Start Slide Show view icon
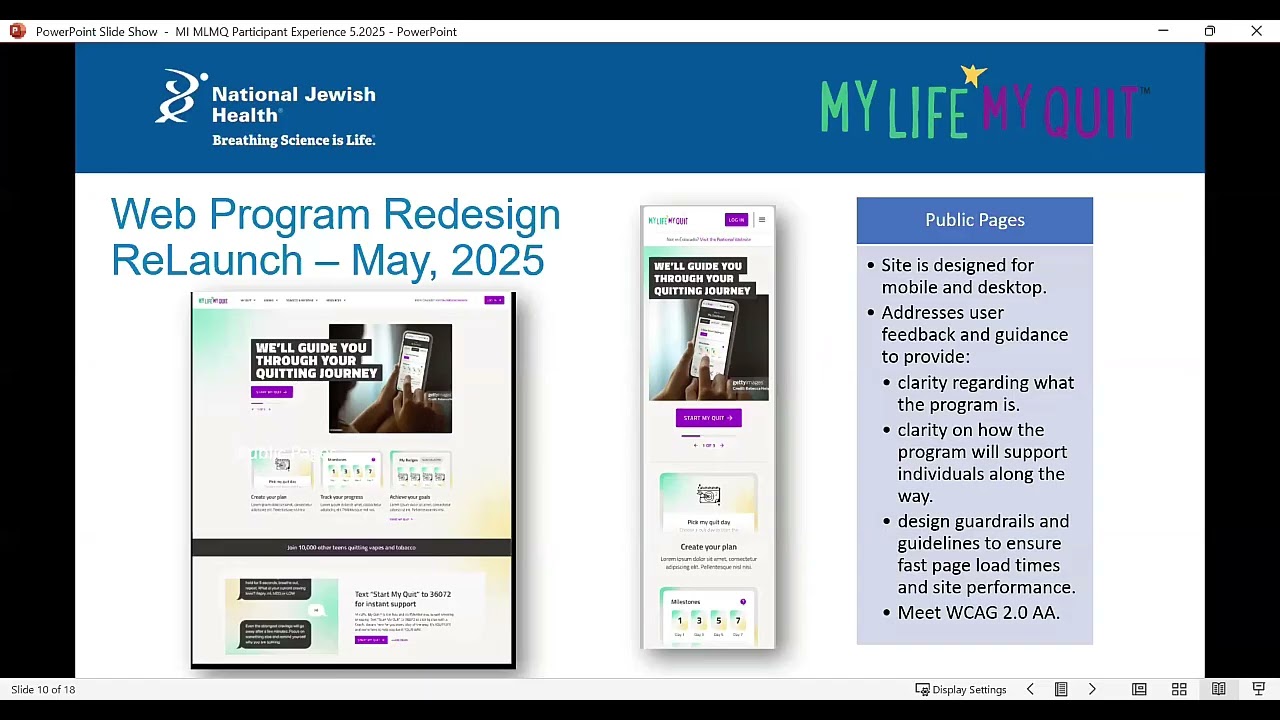The width and height of the screenshot is (1280, 720). click(x=1258, y=689)
